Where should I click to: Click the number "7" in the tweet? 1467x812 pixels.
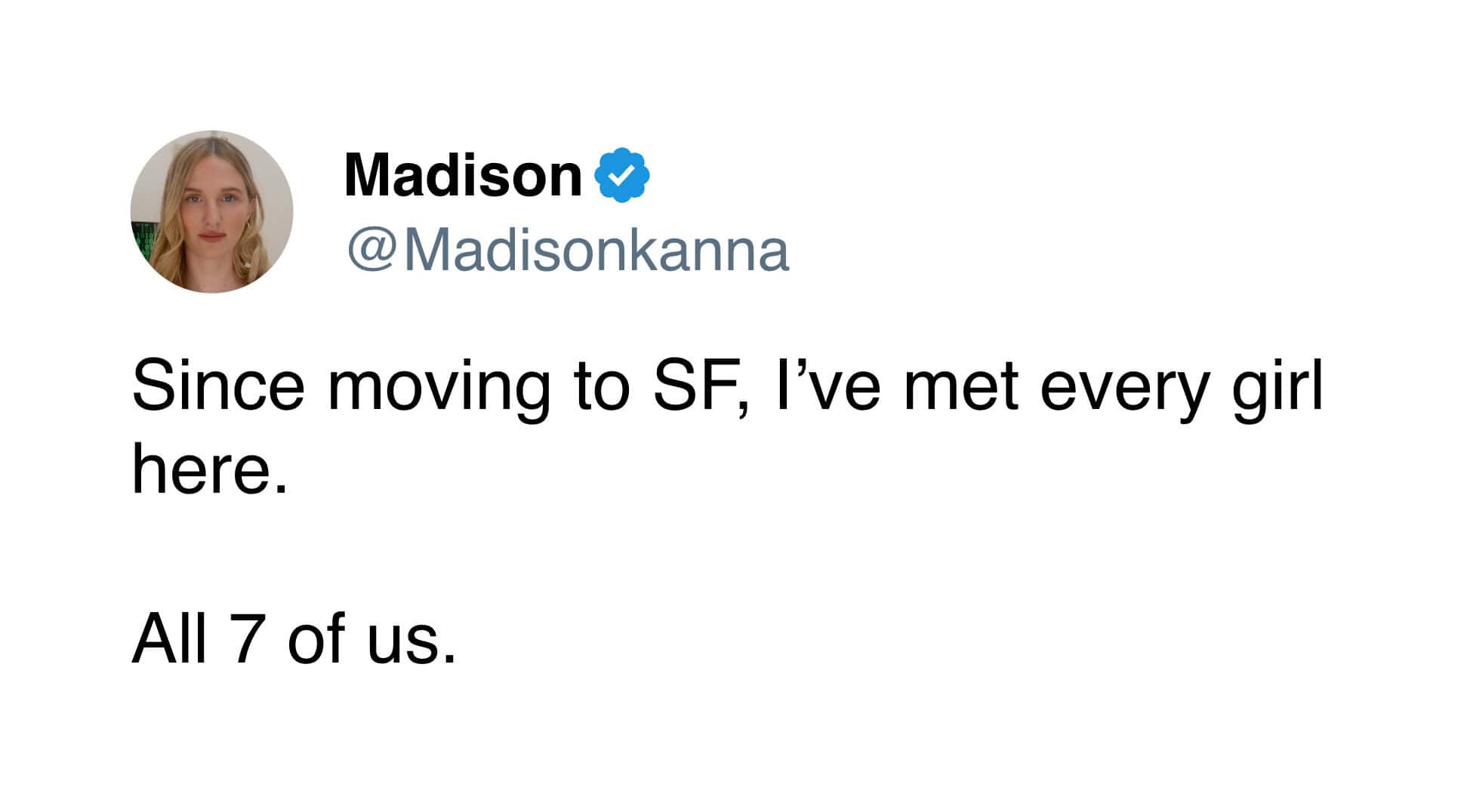point(247,638)
